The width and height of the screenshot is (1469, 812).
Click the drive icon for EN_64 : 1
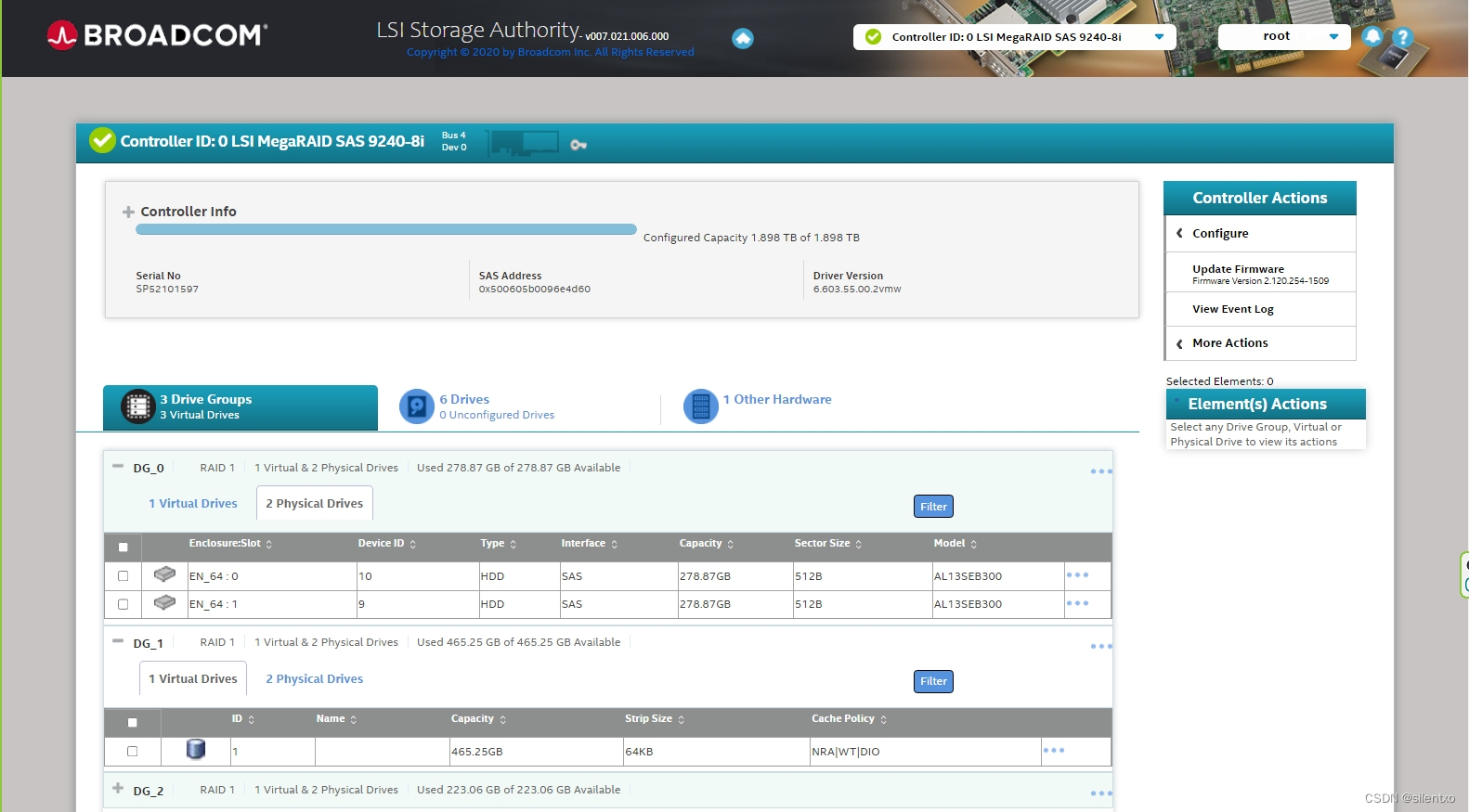pyautogui.click(x=164, y=602)
